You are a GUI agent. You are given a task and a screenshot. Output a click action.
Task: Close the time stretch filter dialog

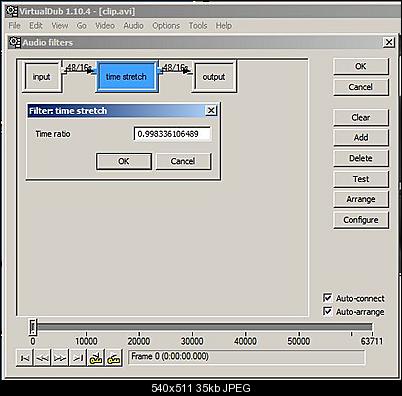point(211,111)
